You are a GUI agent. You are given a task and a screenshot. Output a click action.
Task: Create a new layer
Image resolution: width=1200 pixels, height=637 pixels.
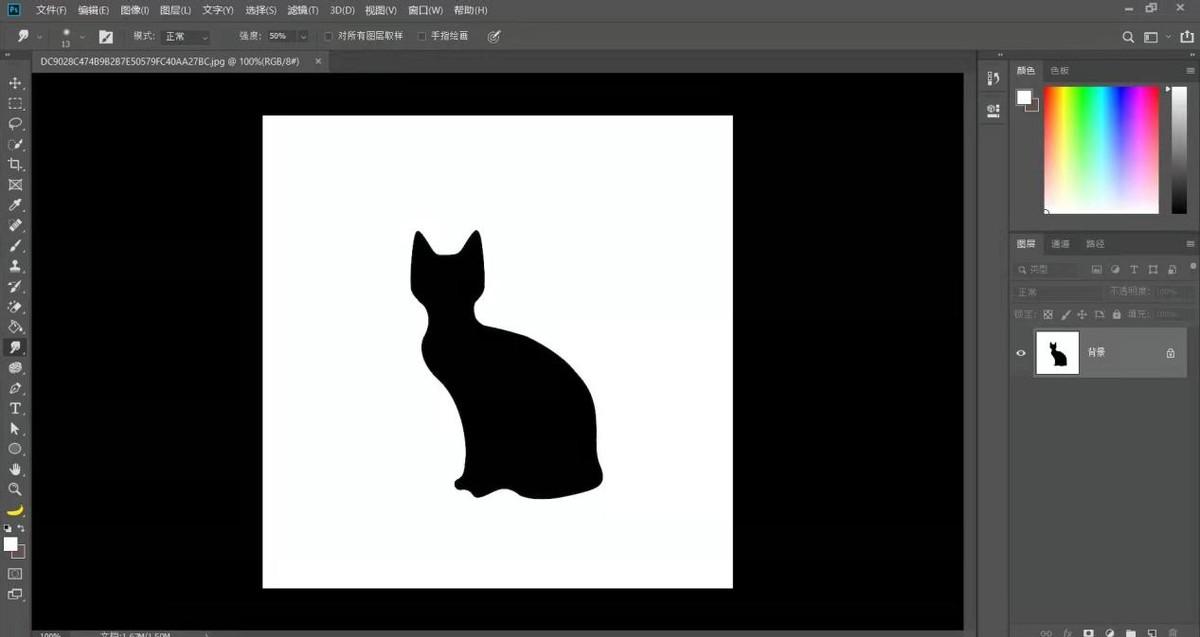[1150, 632]
